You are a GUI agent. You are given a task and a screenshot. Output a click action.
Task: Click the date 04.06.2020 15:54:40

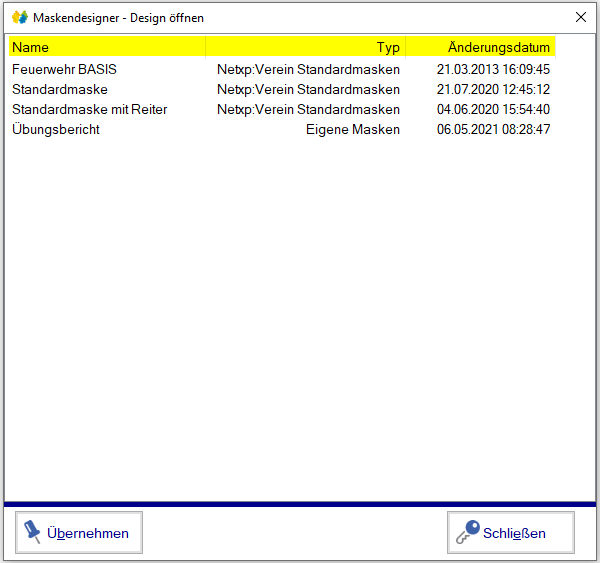[493, 110]
